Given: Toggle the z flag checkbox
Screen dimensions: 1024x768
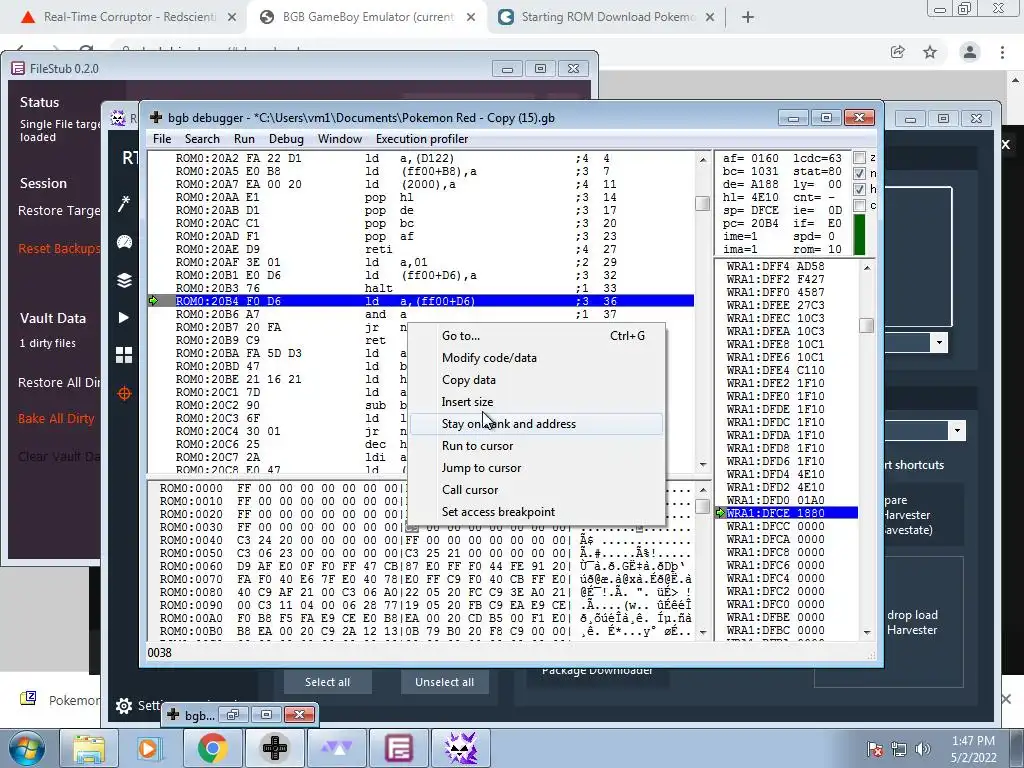Looking at the screenshot, I should tap(859, 157).
